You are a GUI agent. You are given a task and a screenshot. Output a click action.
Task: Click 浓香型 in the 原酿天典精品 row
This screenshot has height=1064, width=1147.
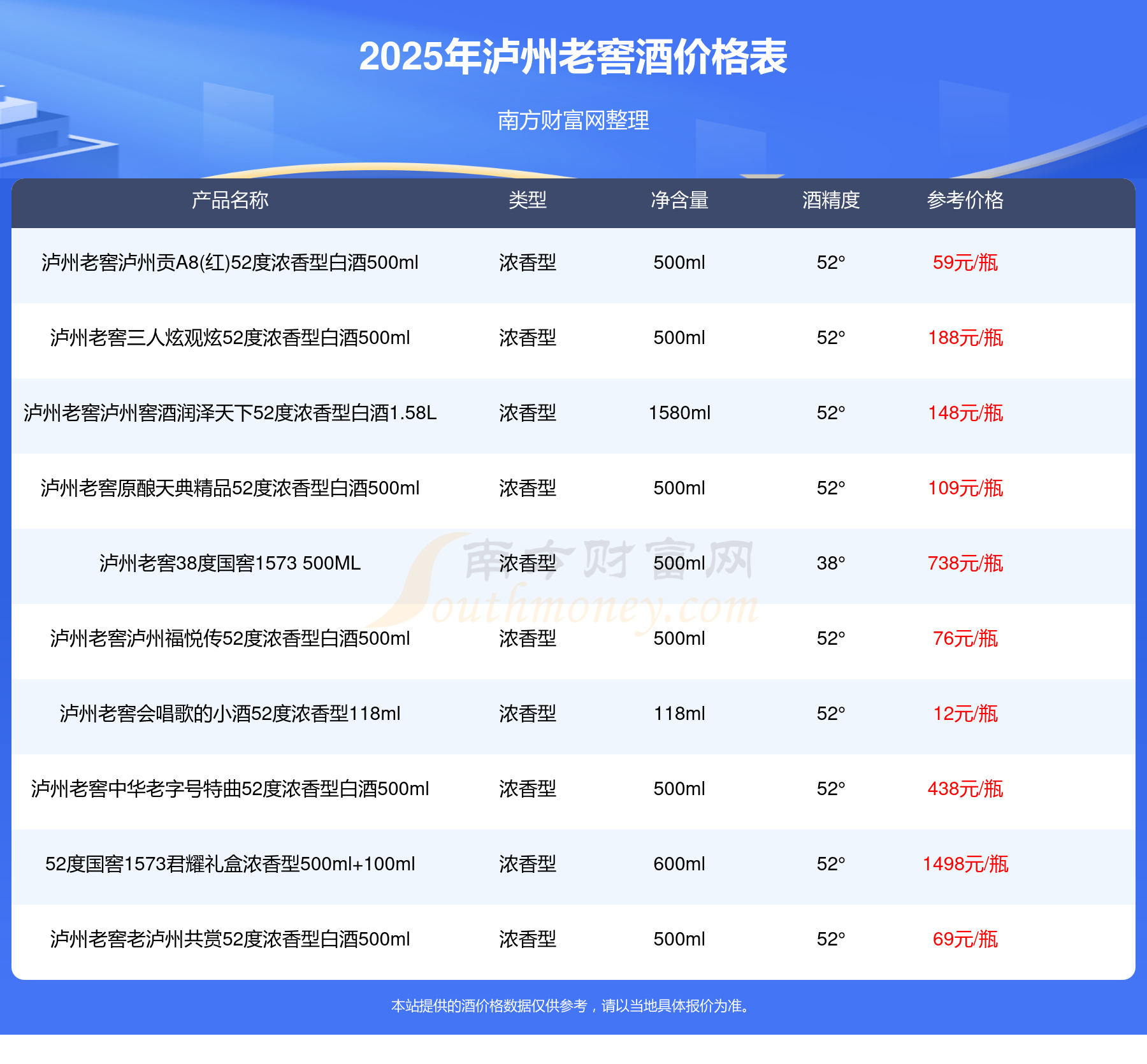528,488
